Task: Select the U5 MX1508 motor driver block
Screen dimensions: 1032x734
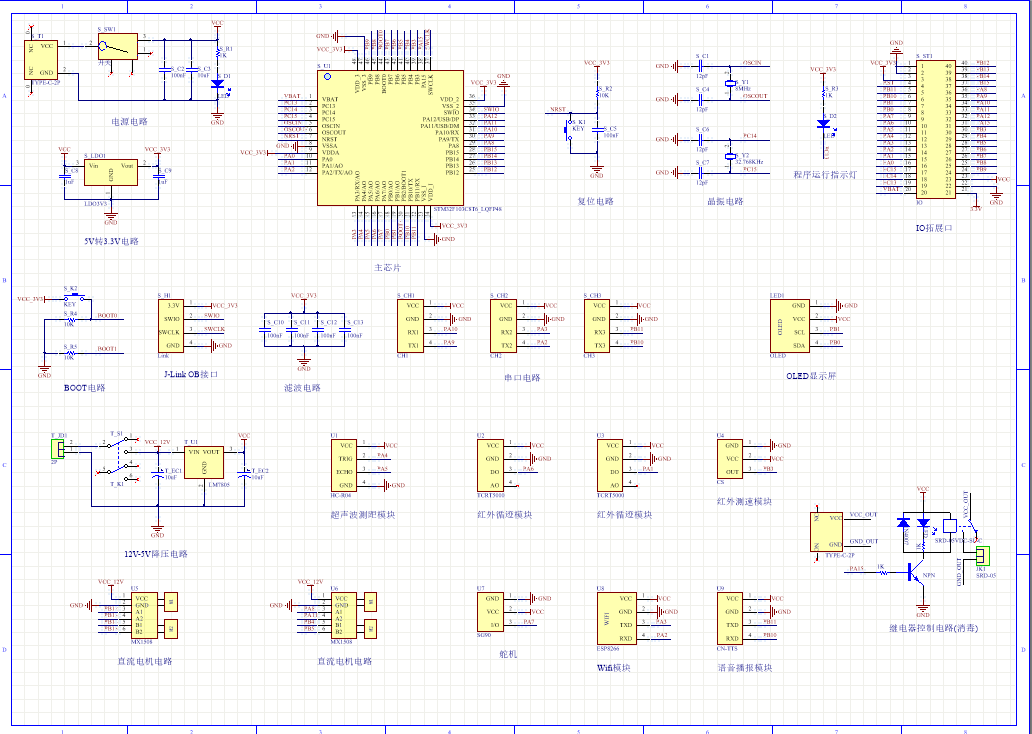Action: coord(144,614)
